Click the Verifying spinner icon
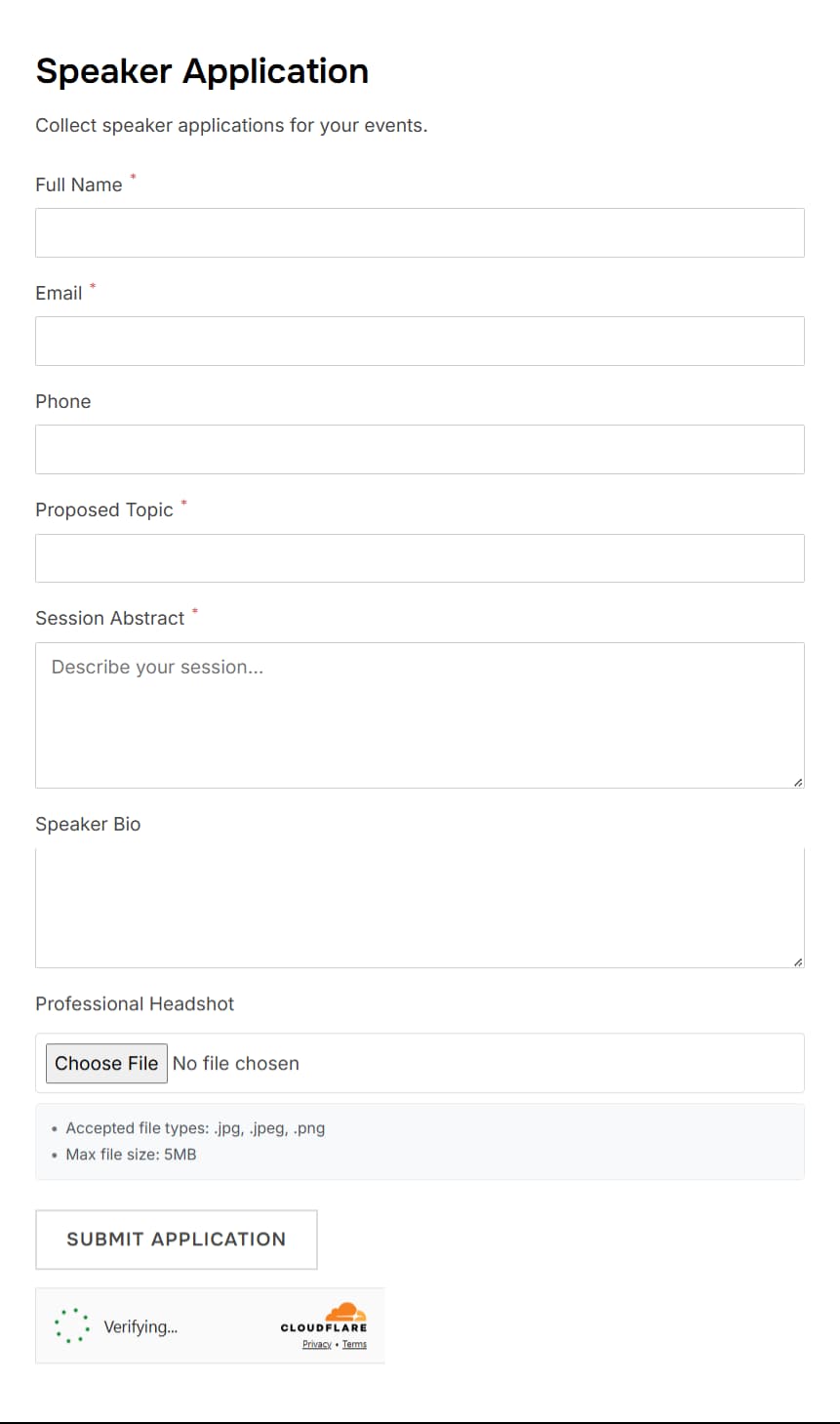The width and height of the screenshot is (840, 1424). tap(73, 1325)
